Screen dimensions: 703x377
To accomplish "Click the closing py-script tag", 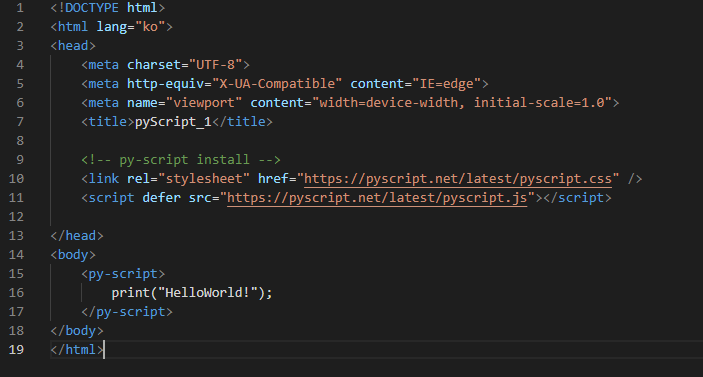I will 127,311.
